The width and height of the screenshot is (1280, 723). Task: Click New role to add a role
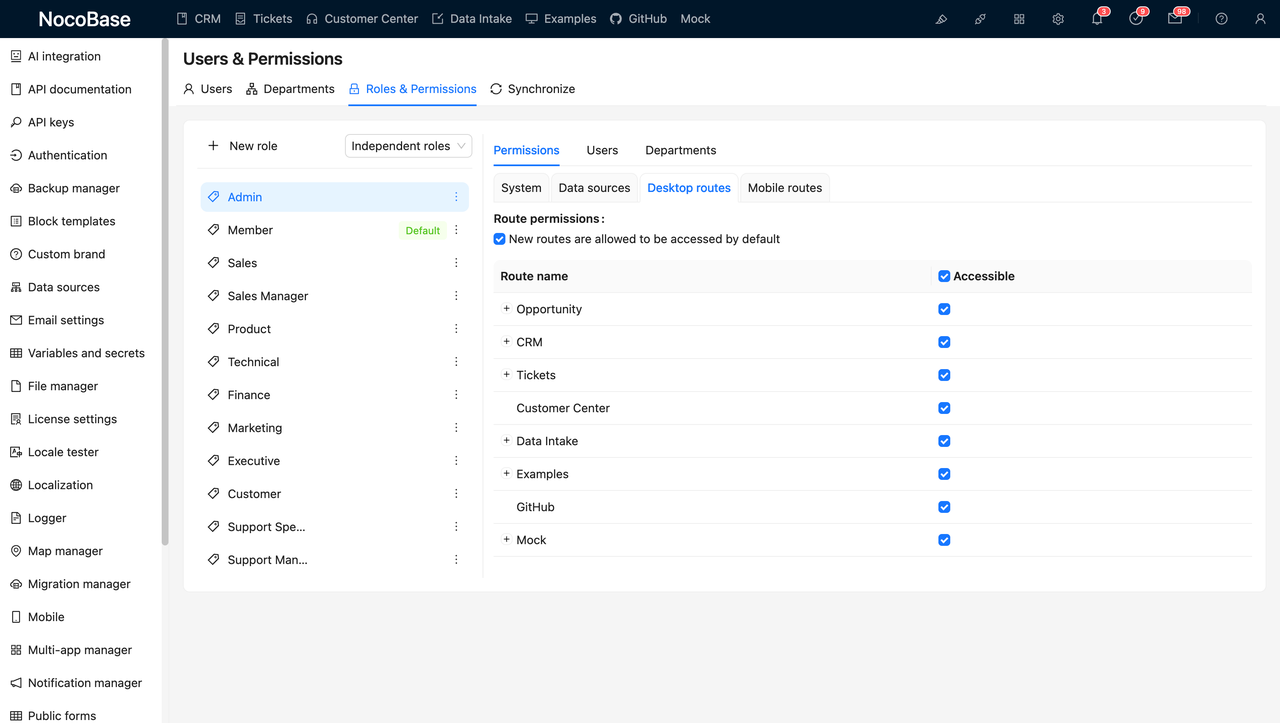tap(241, 145)
